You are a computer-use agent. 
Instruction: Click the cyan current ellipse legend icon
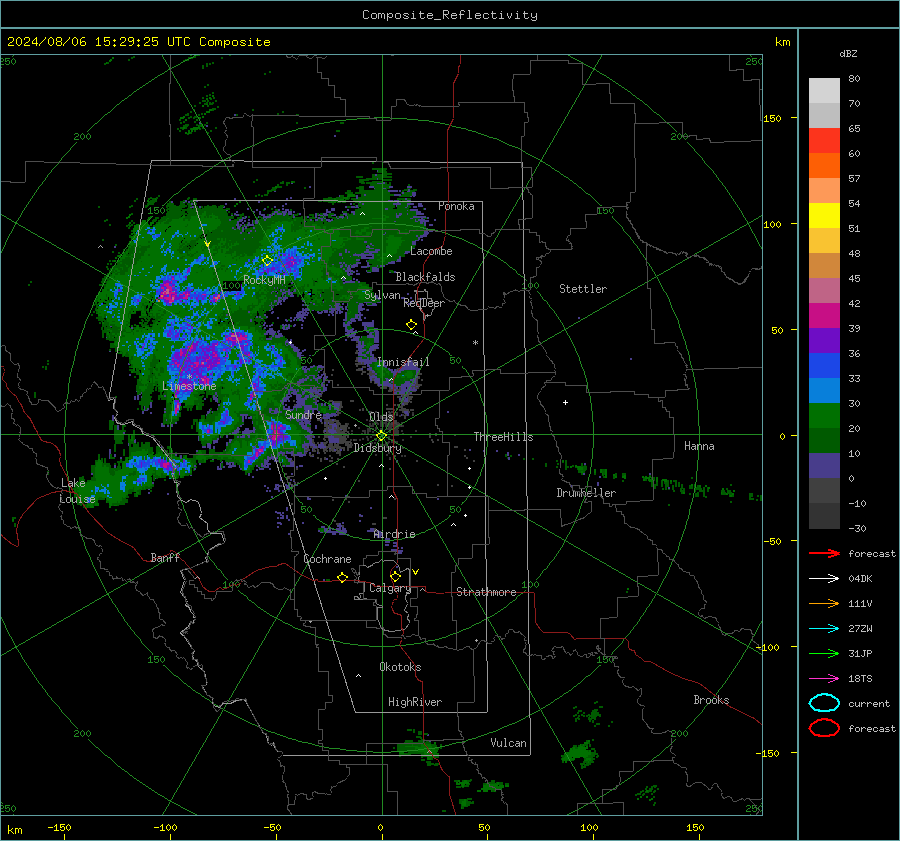click(824, 703)
